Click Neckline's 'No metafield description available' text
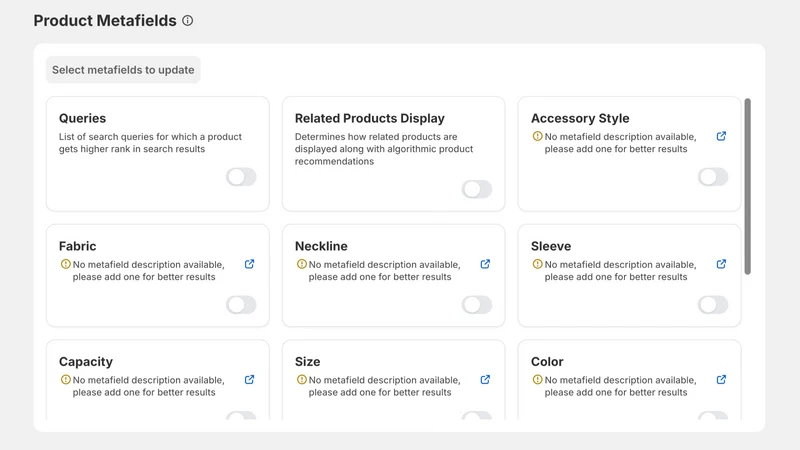Viewport: 800px width, 450px height. 384,271
